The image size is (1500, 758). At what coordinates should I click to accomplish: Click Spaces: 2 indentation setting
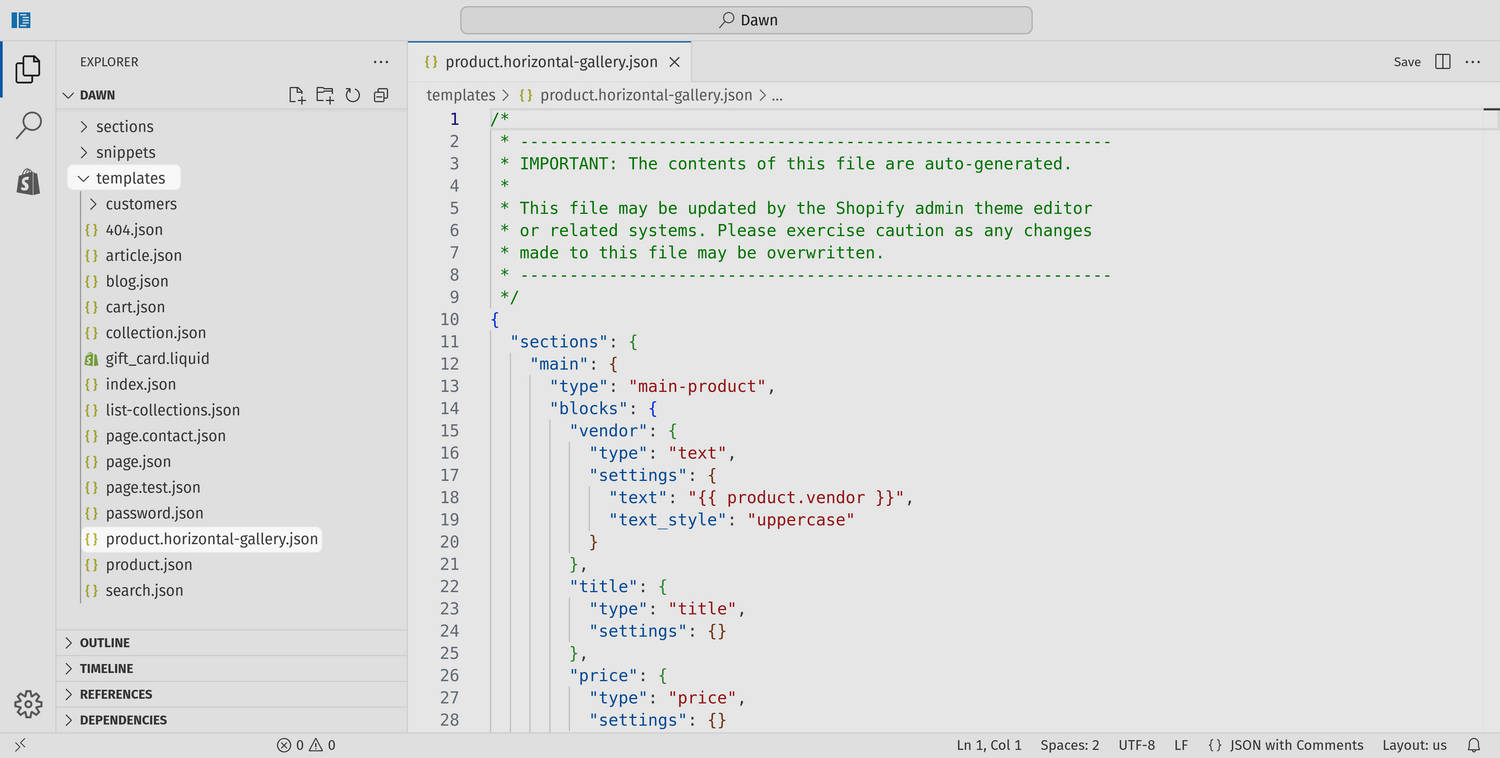click(1070, 744)
